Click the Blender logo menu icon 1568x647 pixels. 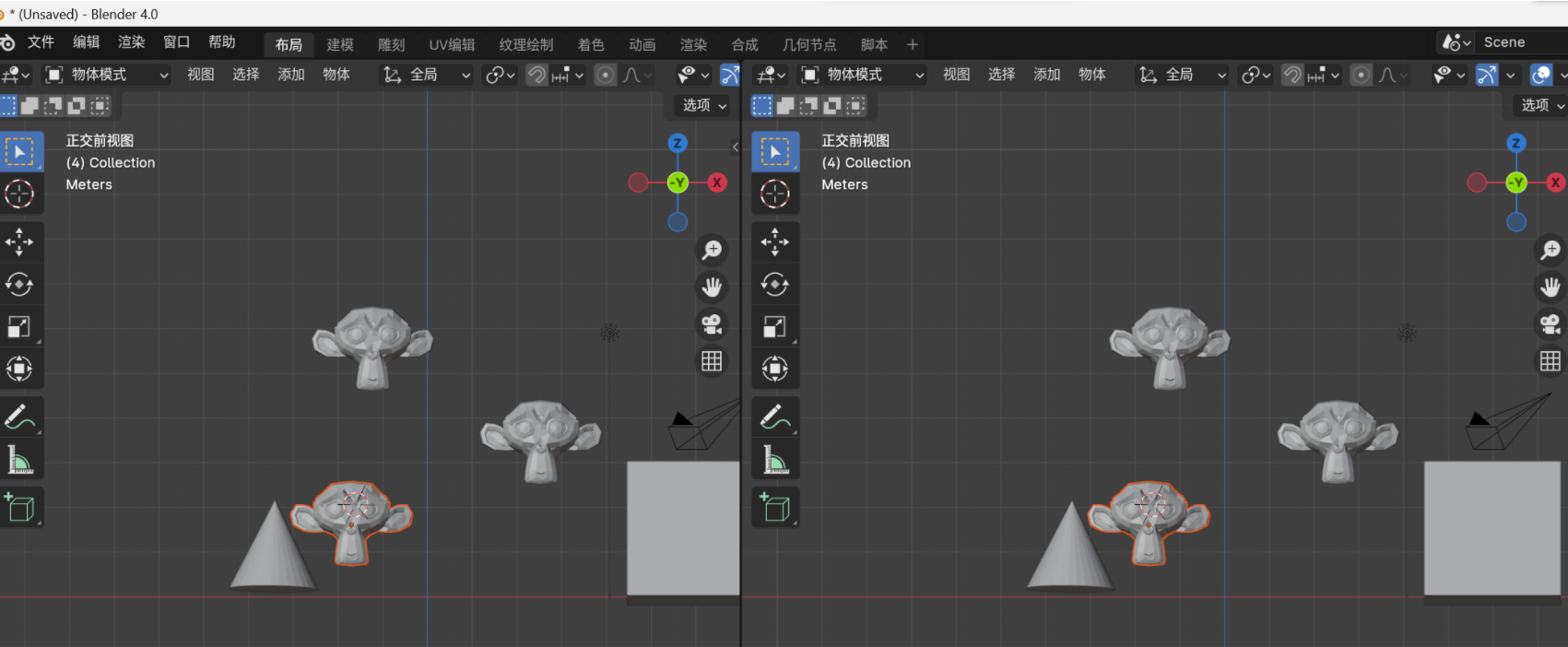[x=7, y=42]
